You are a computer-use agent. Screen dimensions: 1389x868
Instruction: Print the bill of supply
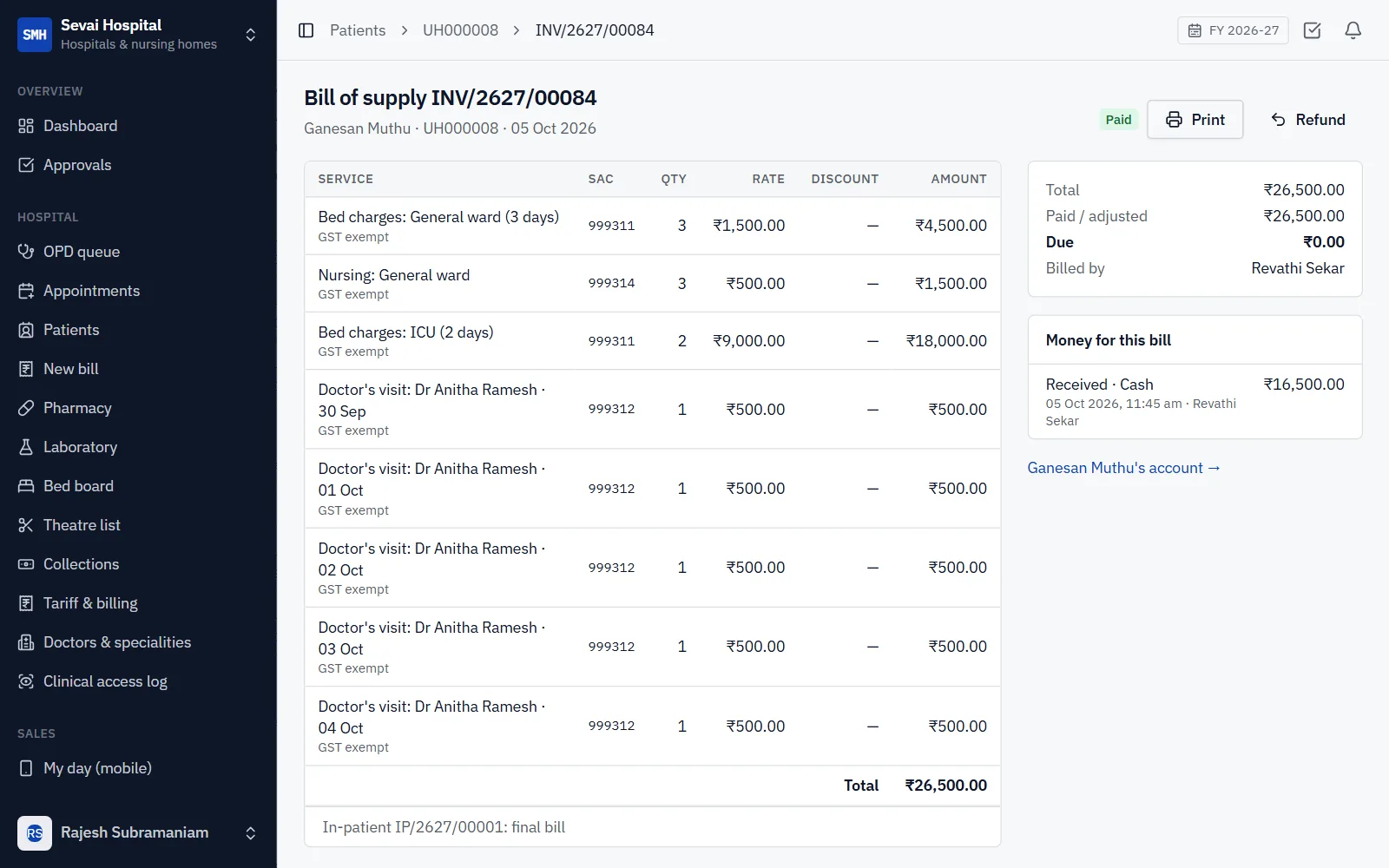pos(1195,120)
